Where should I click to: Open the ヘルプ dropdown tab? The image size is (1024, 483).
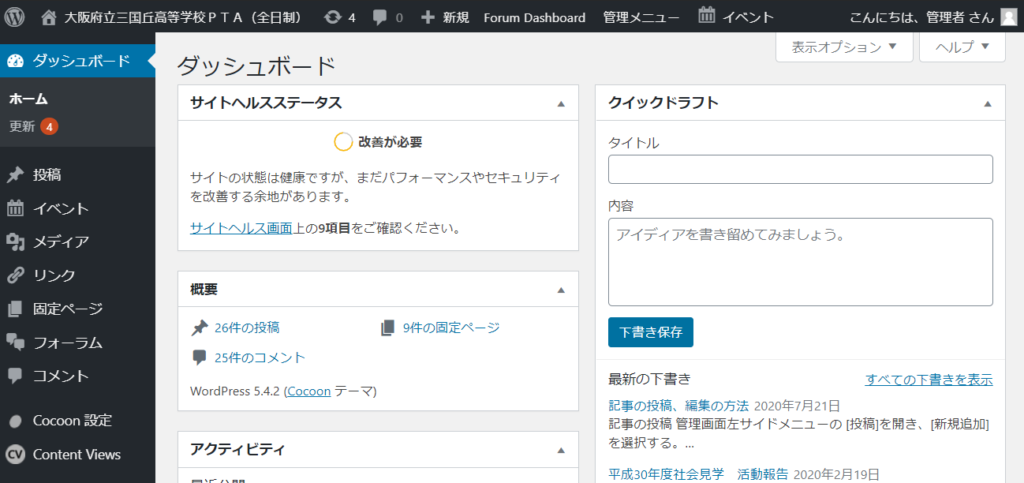(x=962, y=47)
